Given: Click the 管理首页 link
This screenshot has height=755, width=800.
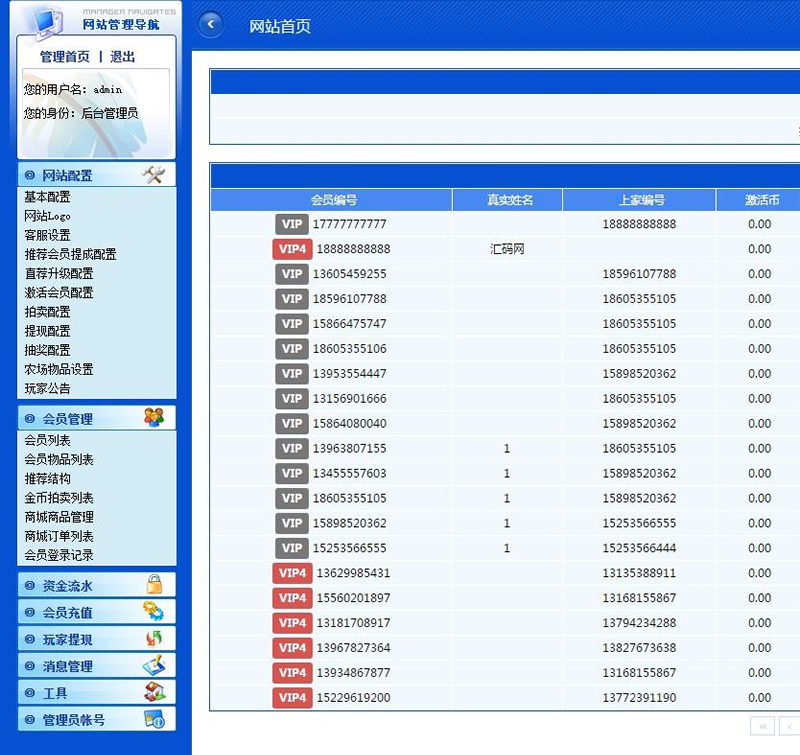Looking at the screenshot, I should [65, 57].
